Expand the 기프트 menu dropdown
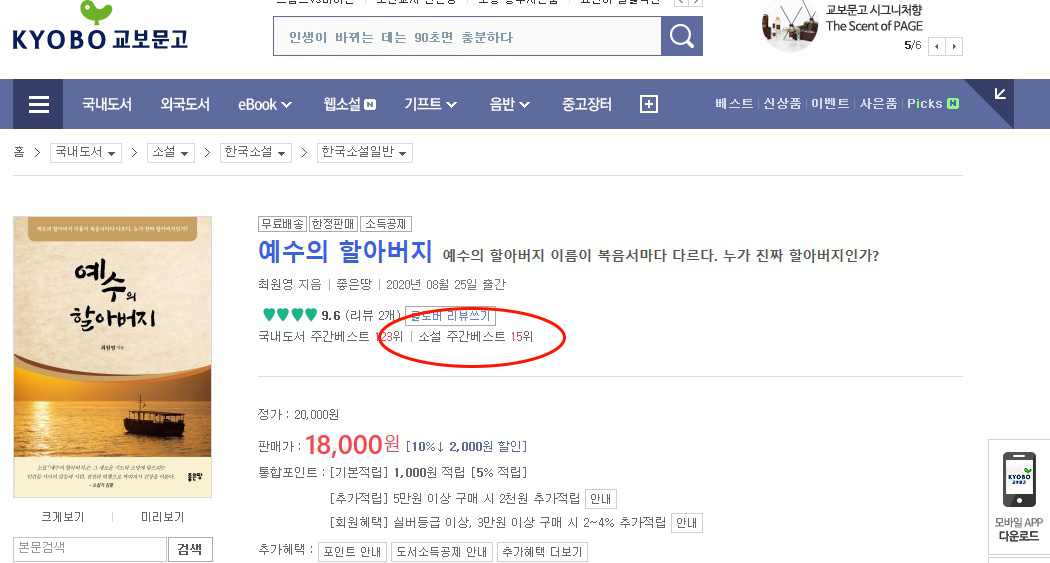This screenshot has width=1050, height=563. [x=430, y=104]
